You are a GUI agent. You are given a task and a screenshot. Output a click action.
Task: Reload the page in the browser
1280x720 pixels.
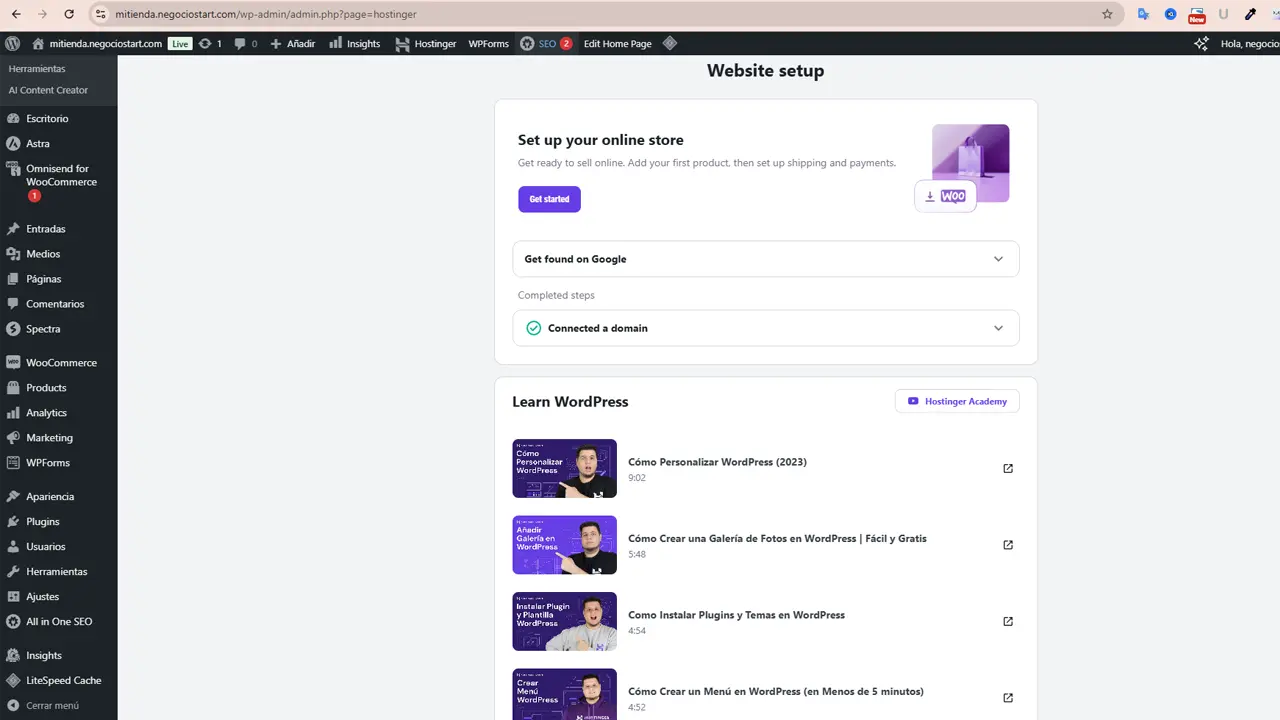point(68,14)
